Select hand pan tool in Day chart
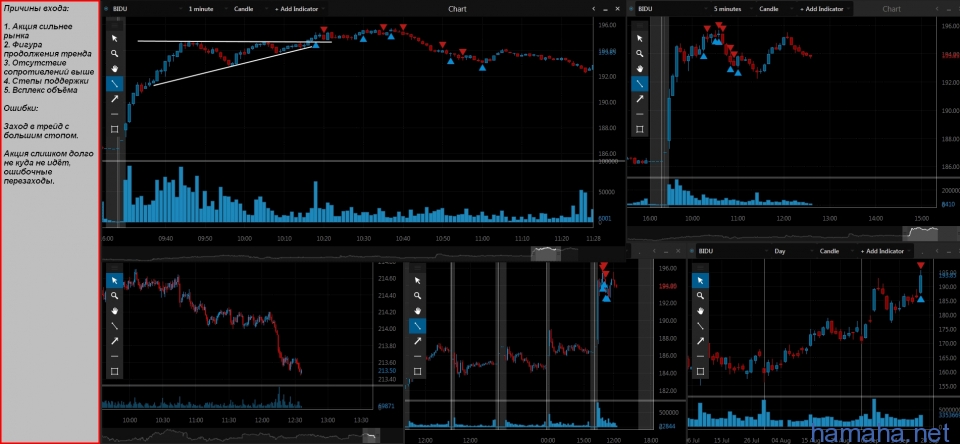 (x=700, y=310)
